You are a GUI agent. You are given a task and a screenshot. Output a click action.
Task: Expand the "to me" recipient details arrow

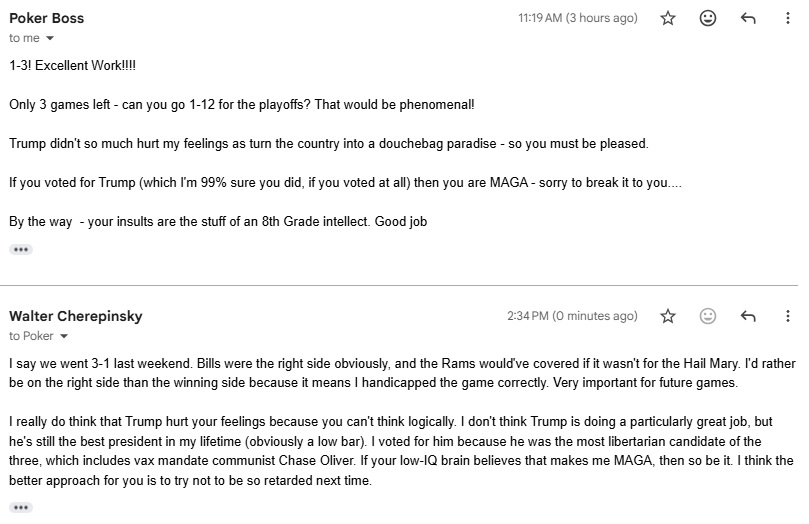click(x=50, y=38)
